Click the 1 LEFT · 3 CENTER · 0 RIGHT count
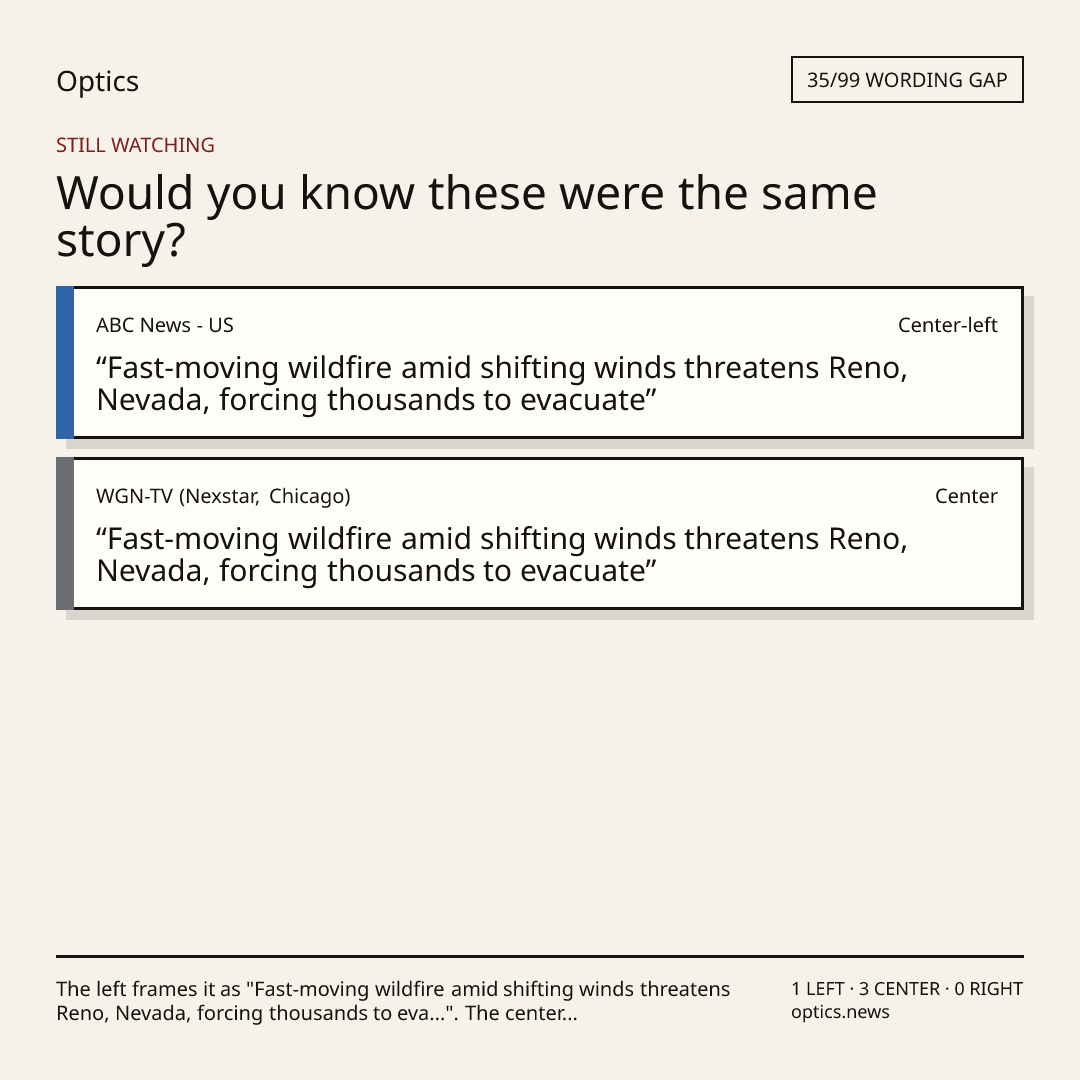The width and height of the screenshot is (1080, 1080). (x=907, y=988)
